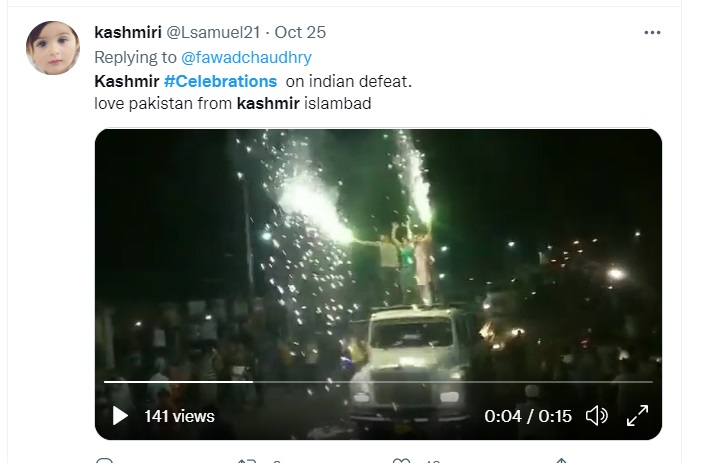The width and height of the screenshot is (701, 463).
Task: Open the tweet via the Oct 25 timestamp
Action: pyautogui.click(x=304, y=33)
